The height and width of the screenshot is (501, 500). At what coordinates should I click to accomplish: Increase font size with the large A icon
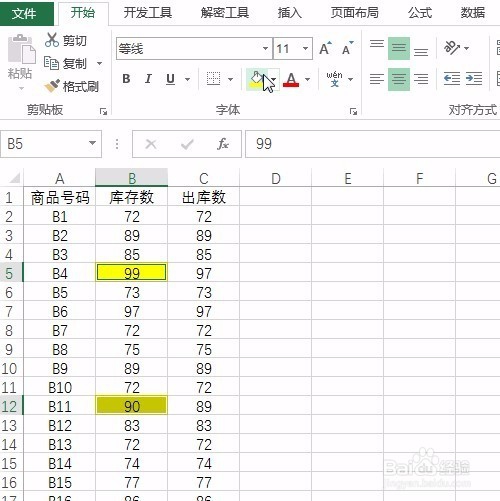[x=325, y=49]
